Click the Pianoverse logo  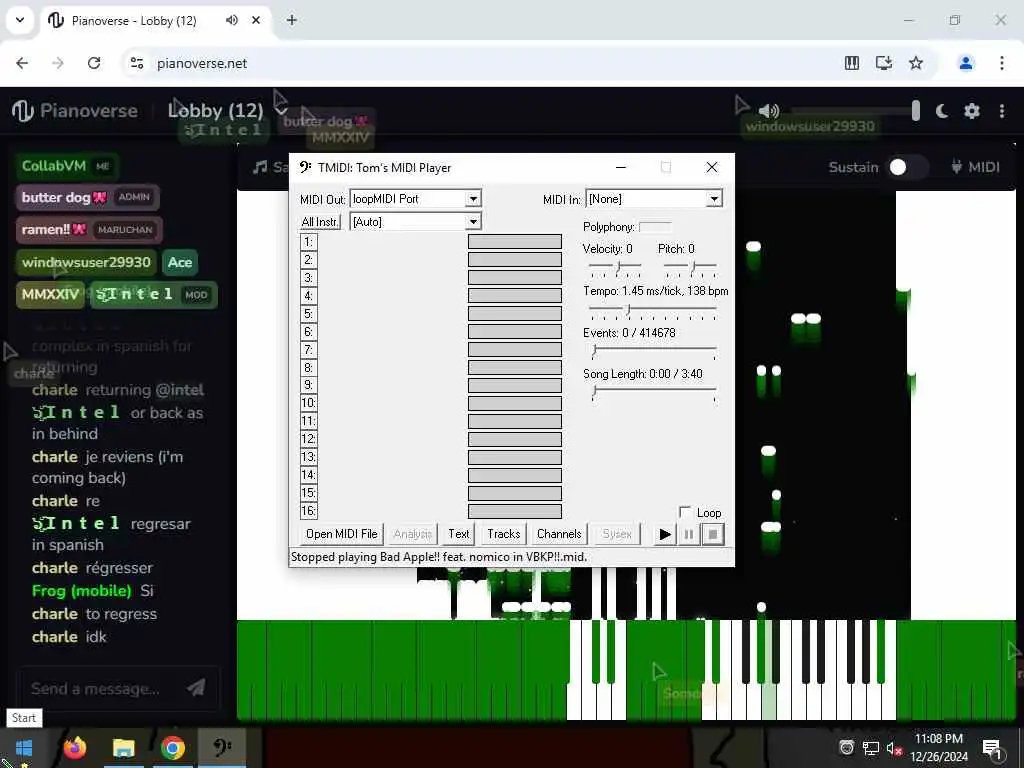[74, 111]
